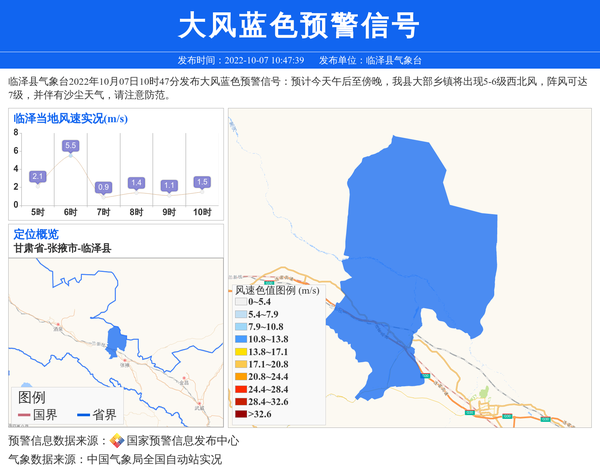Pick the 13.8~17.1 yellow legend swatch
600x471 pixels.
tap(241, 352)
